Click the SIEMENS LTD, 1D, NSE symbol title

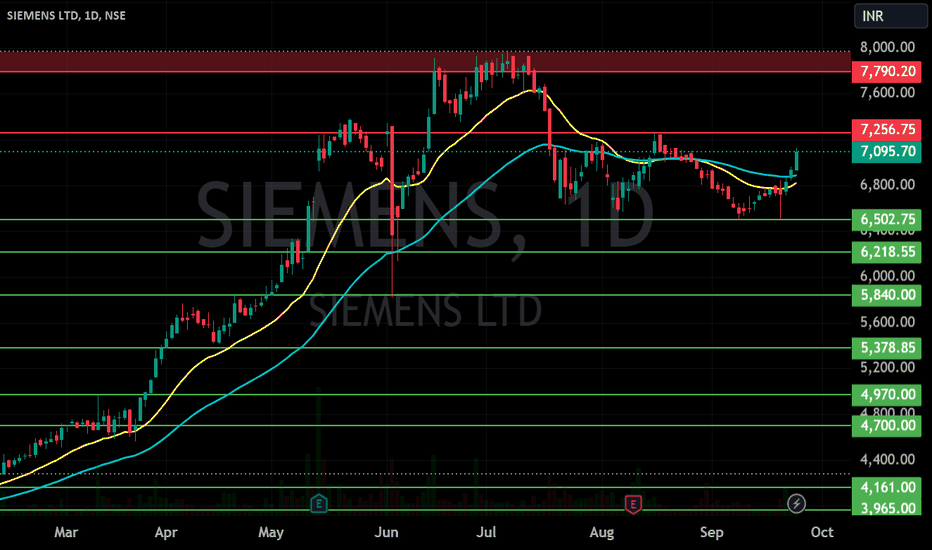66,15
